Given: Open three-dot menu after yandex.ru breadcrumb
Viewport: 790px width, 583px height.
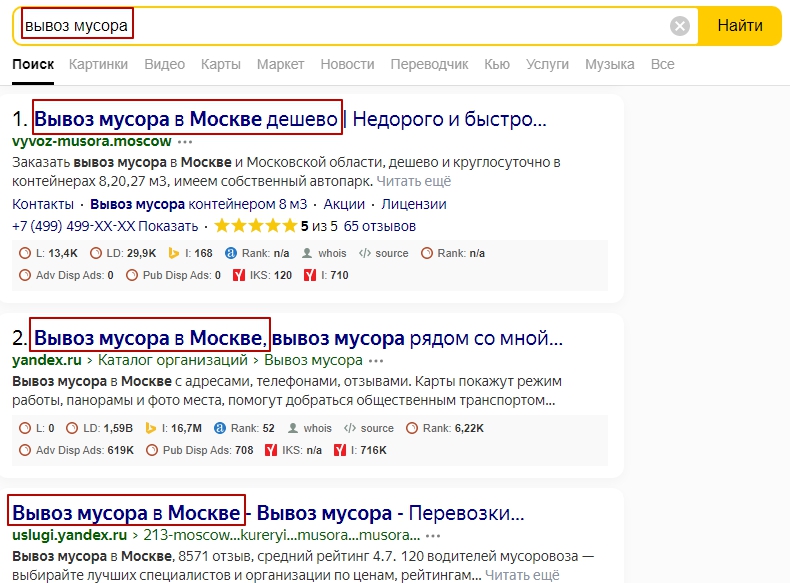Looking at the screenshot, I should click(376, 360).
